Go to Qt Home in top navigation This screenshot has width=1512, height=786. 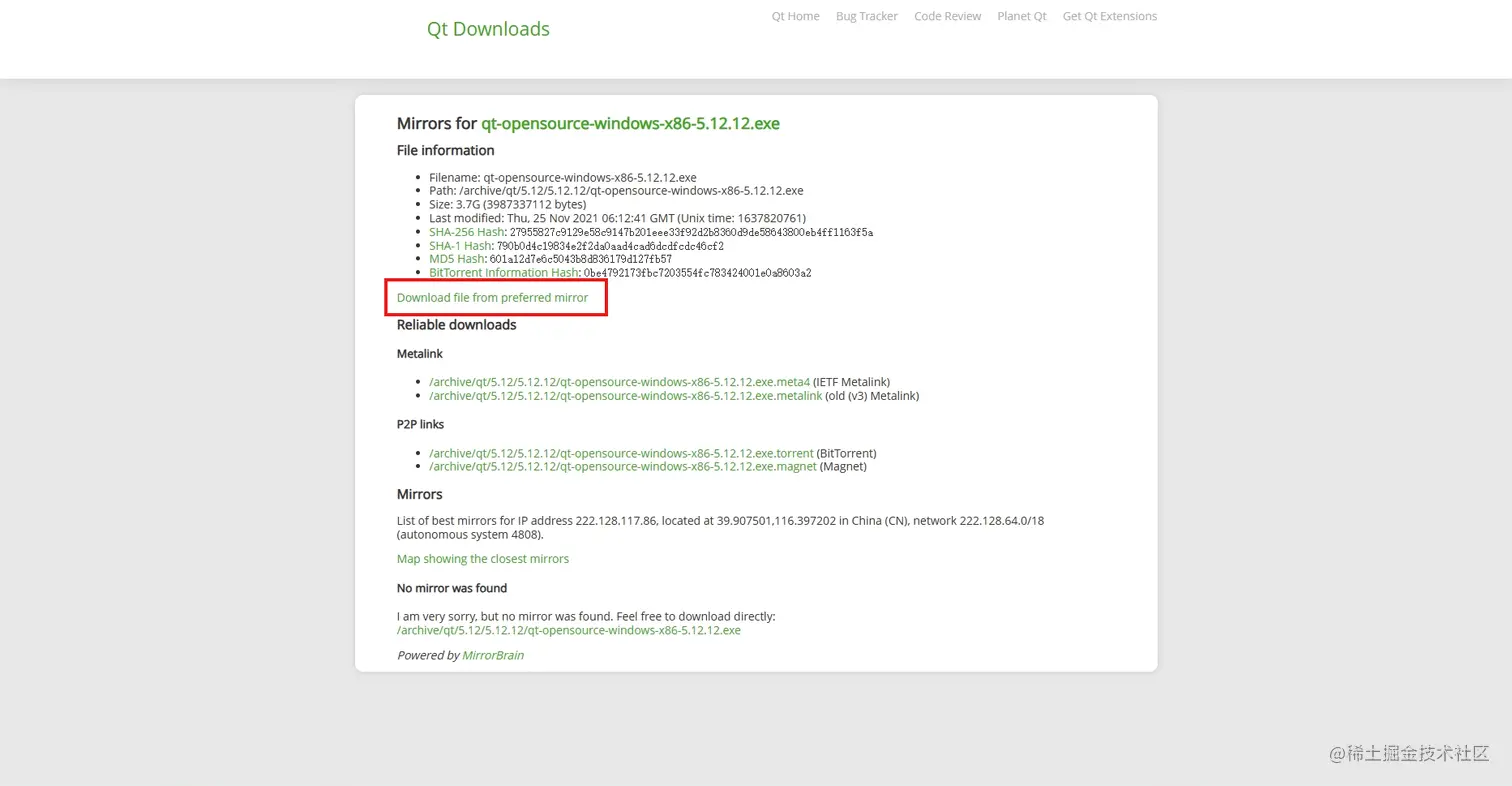pyautogui.click(x=795, y=16)
